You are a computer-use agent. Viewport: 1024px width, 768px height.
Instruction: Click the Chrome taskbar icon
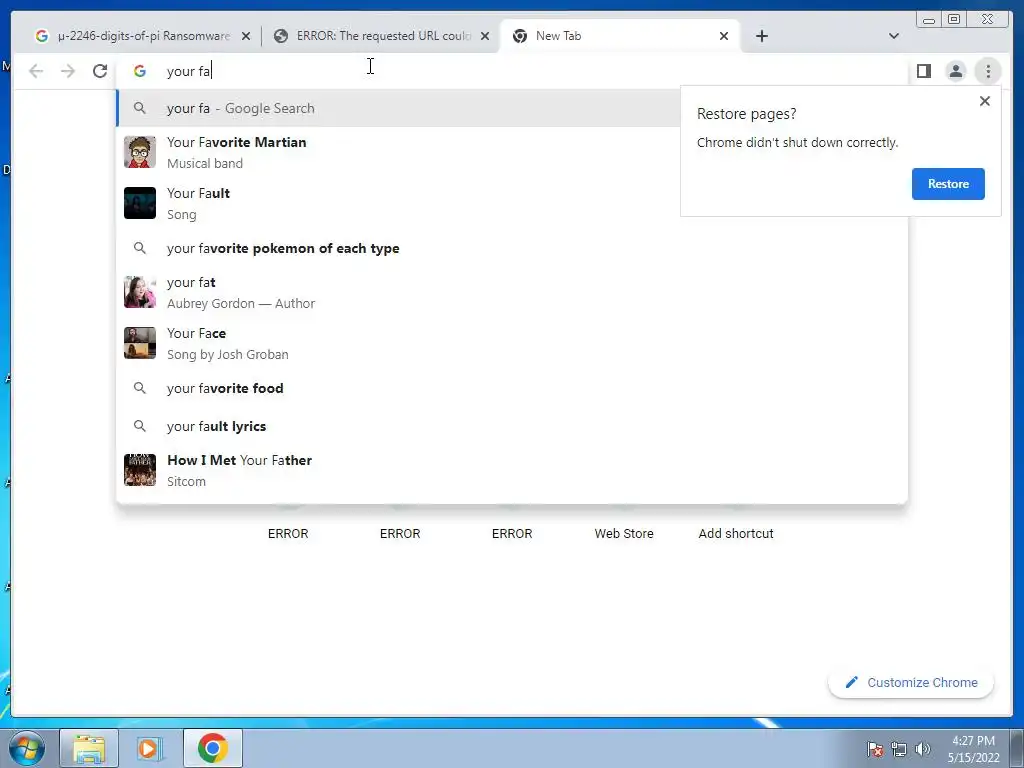click(213, 748)
